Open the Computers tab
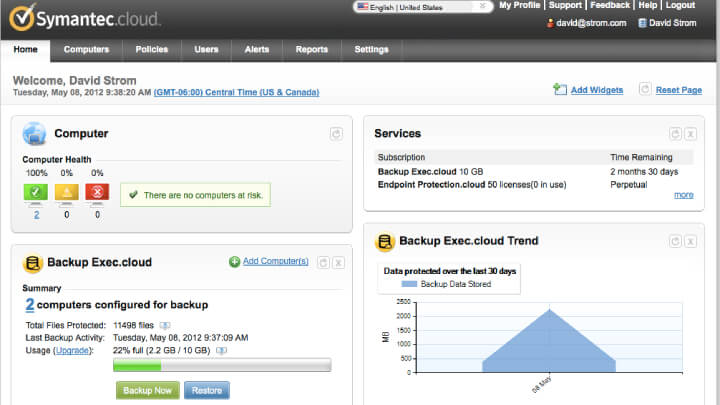720x405 pixels. [x=86, y=50]
